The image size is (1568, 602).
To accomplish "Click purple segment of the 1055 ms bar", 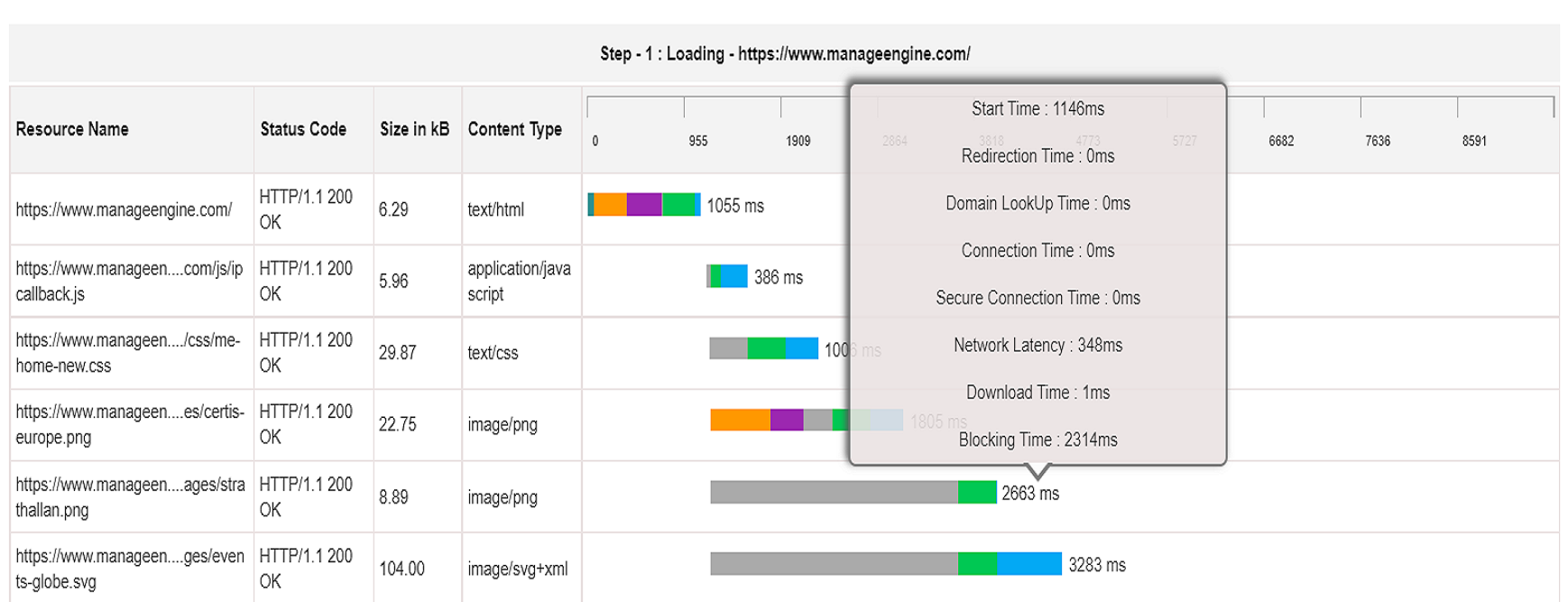I will click(644, 205).
